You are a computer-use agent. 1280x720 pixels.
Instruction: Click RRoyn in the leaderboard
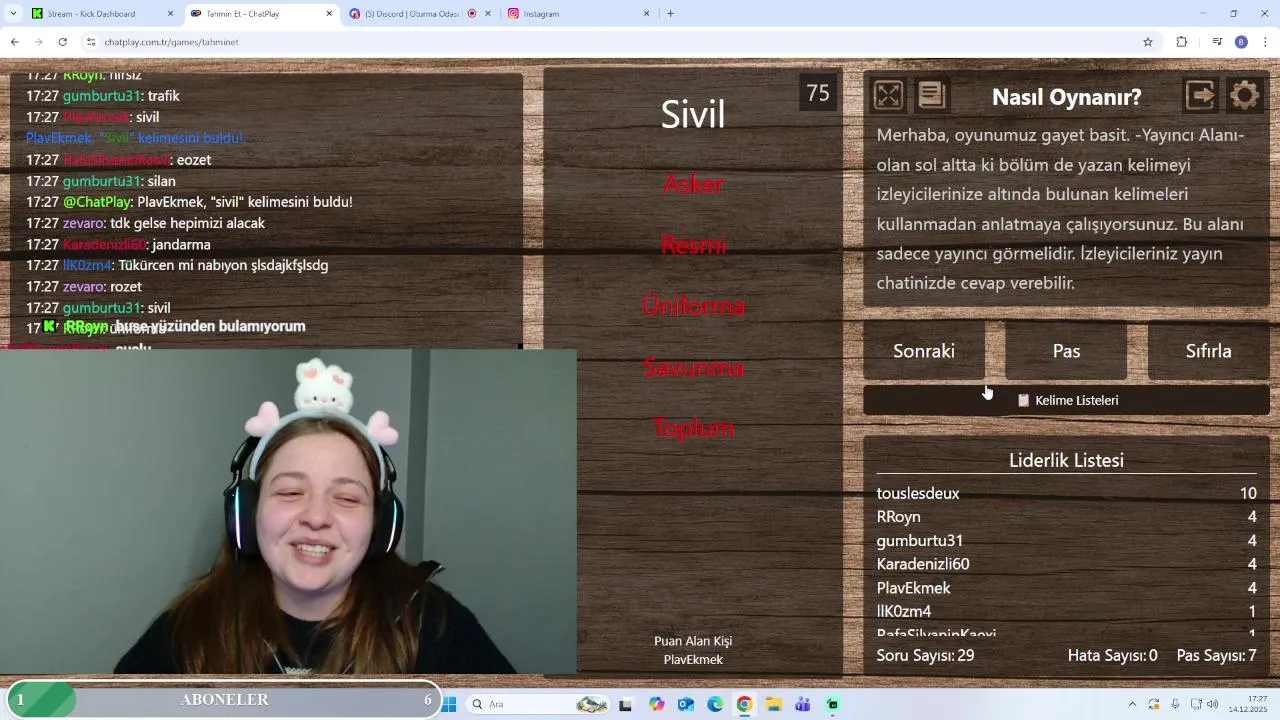(899, 517)
